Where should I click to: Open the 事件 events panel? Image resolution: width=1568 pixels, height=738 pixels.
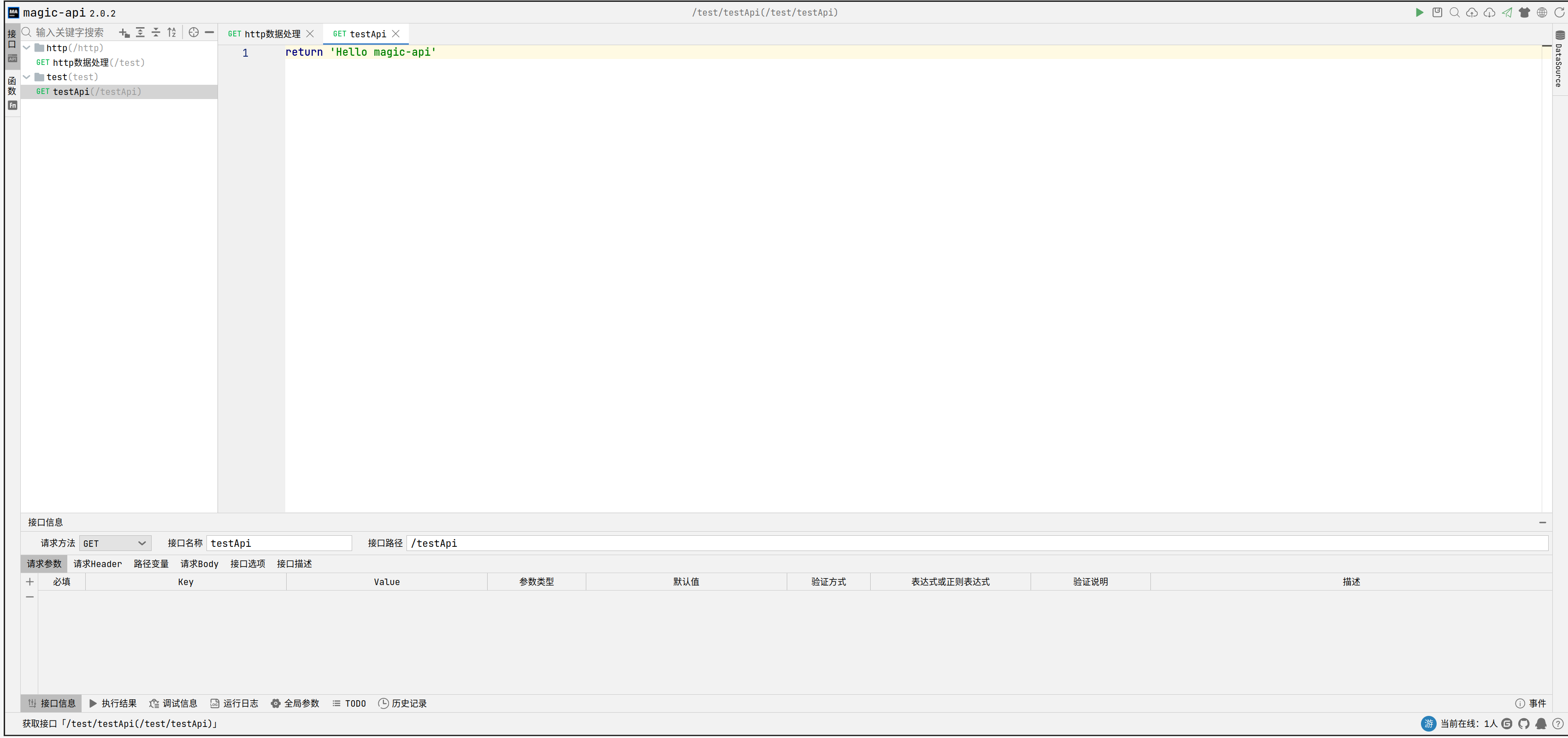(x=1531, y=703)
